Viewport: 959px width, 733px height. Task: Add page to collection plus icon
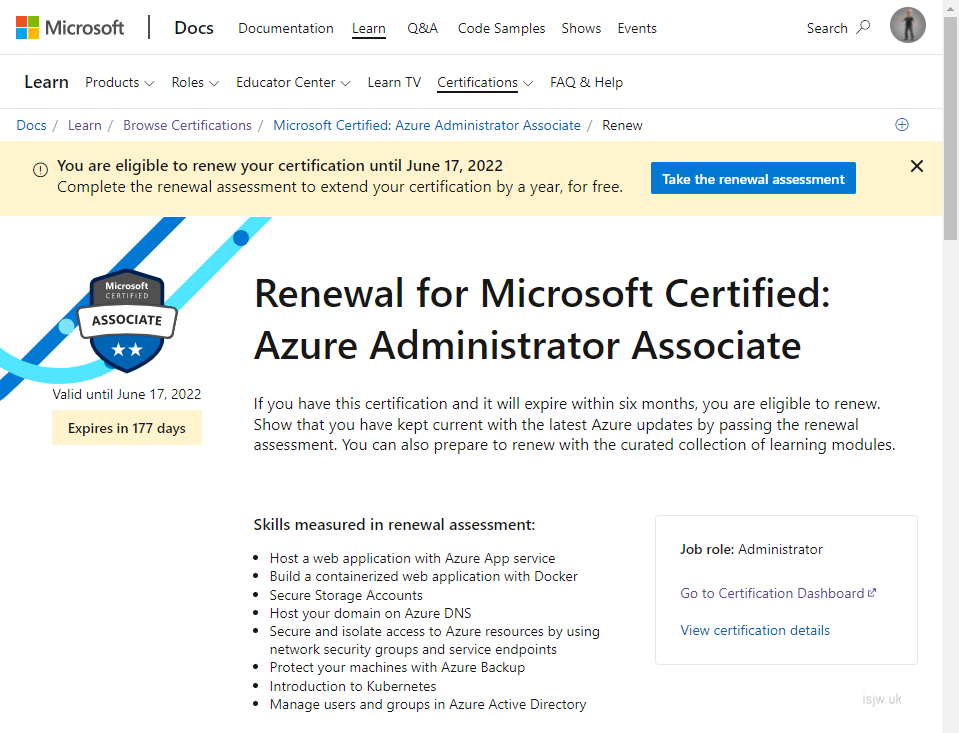point(902,125)
